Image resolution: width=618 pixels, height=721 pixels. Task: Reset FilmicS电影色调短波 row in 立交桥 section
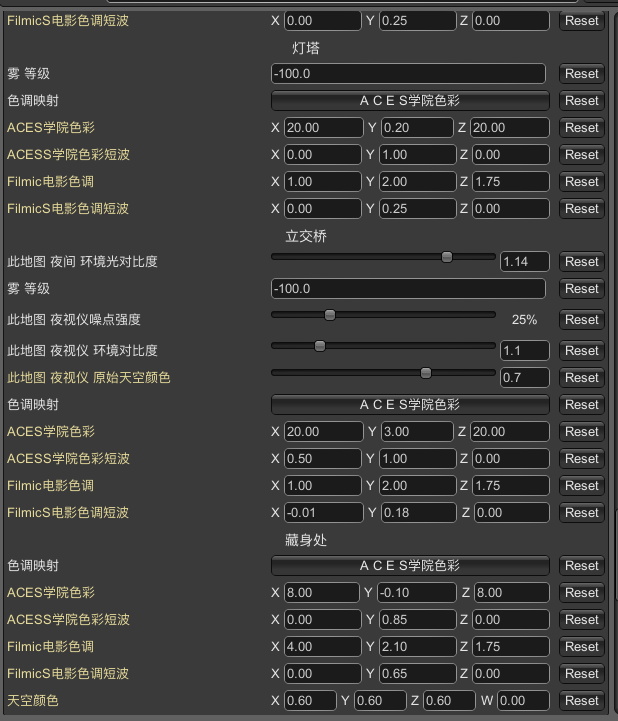[582, 512]
